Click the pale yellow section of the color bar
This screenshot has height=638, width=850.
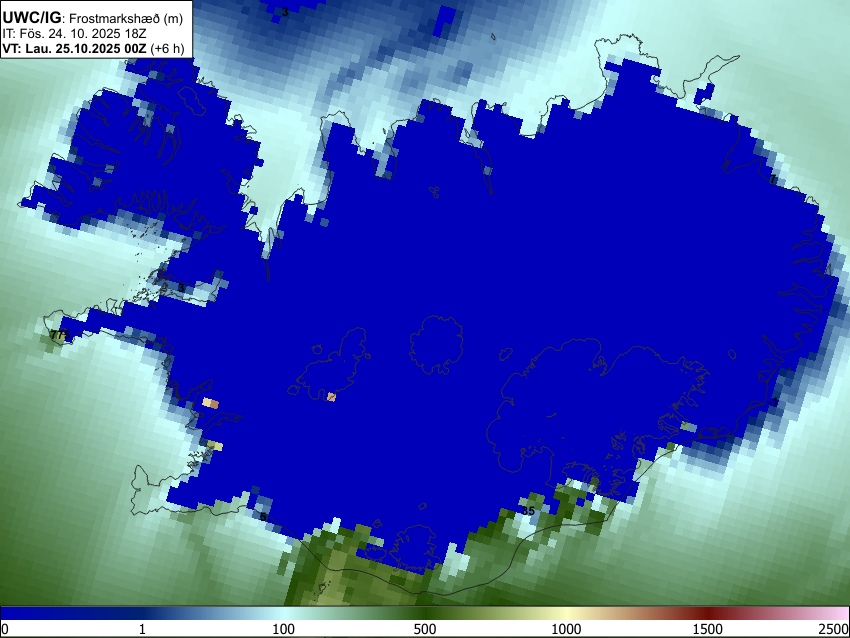point(564,613)
